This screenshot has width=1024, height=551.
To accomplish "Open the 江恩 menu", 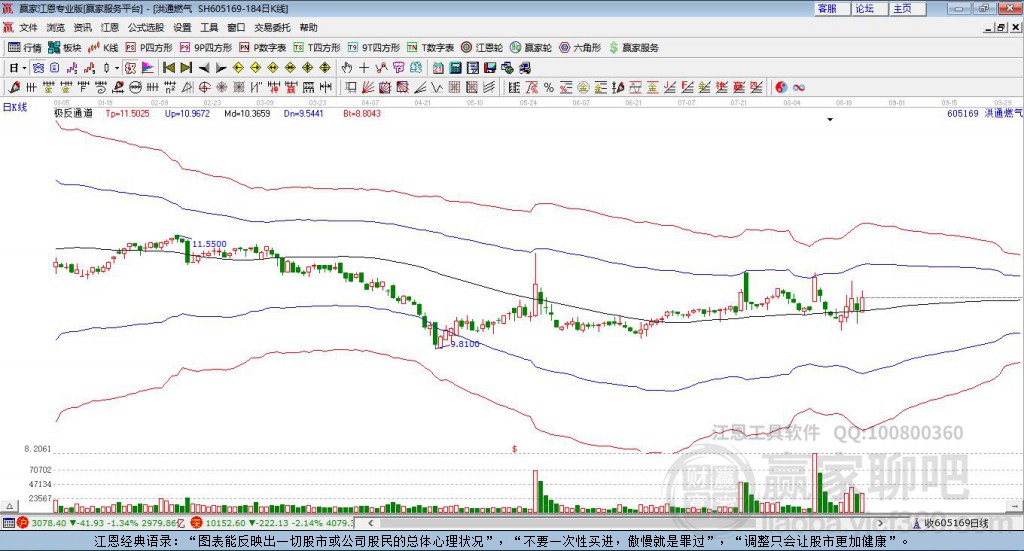I will point(110,27).
